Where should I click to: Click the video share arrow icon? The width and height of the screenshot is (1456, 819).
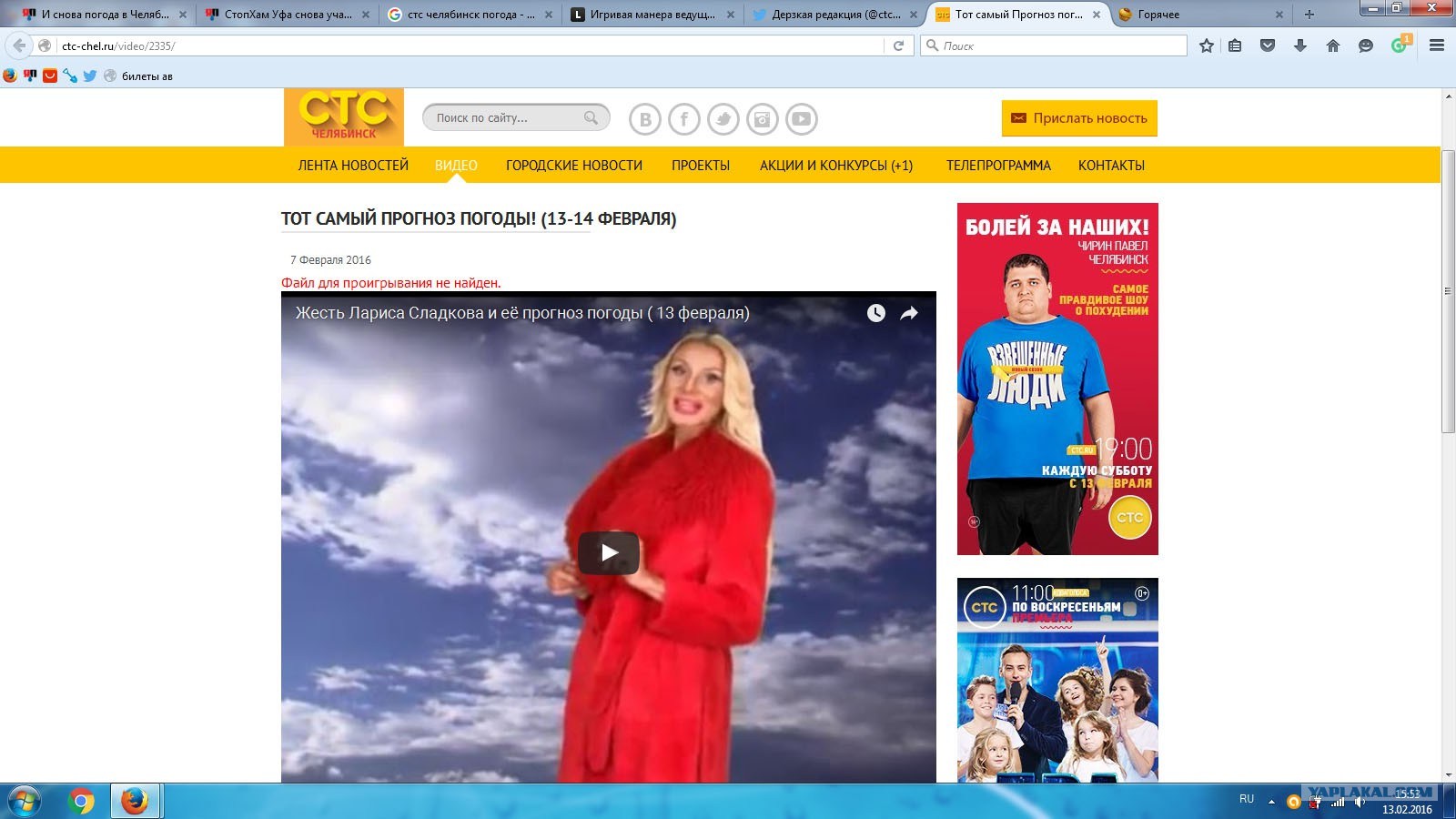(909, 313)
